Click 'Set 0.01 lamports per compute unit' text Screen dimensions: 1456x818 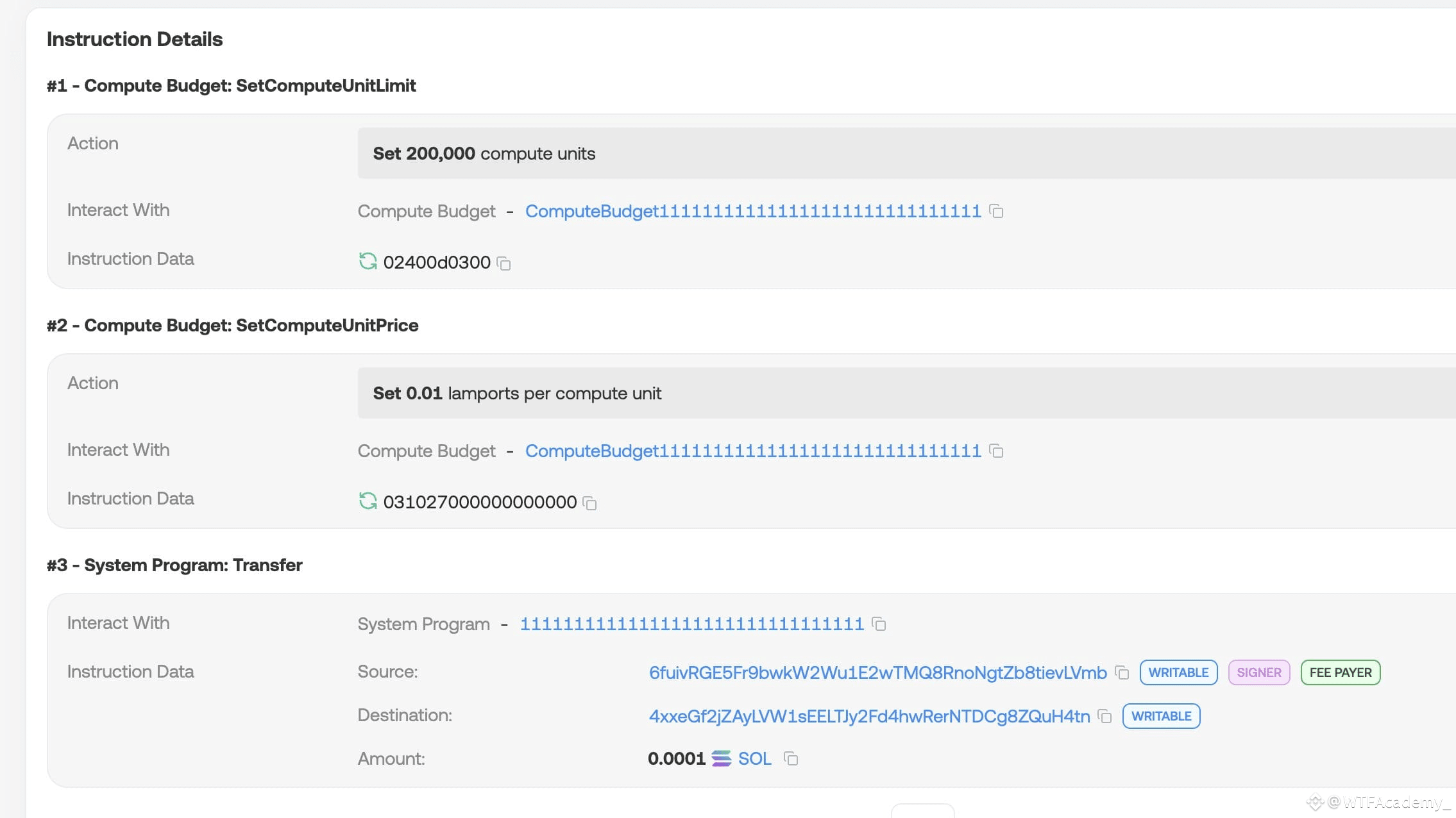(x=517, y=393)
